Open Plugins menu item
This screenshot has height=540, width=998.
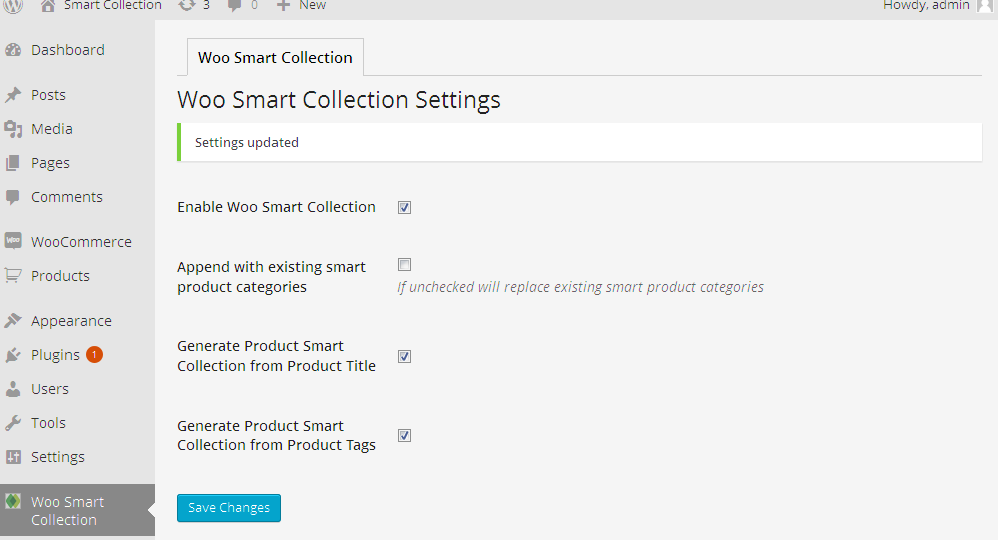(55, 355)
